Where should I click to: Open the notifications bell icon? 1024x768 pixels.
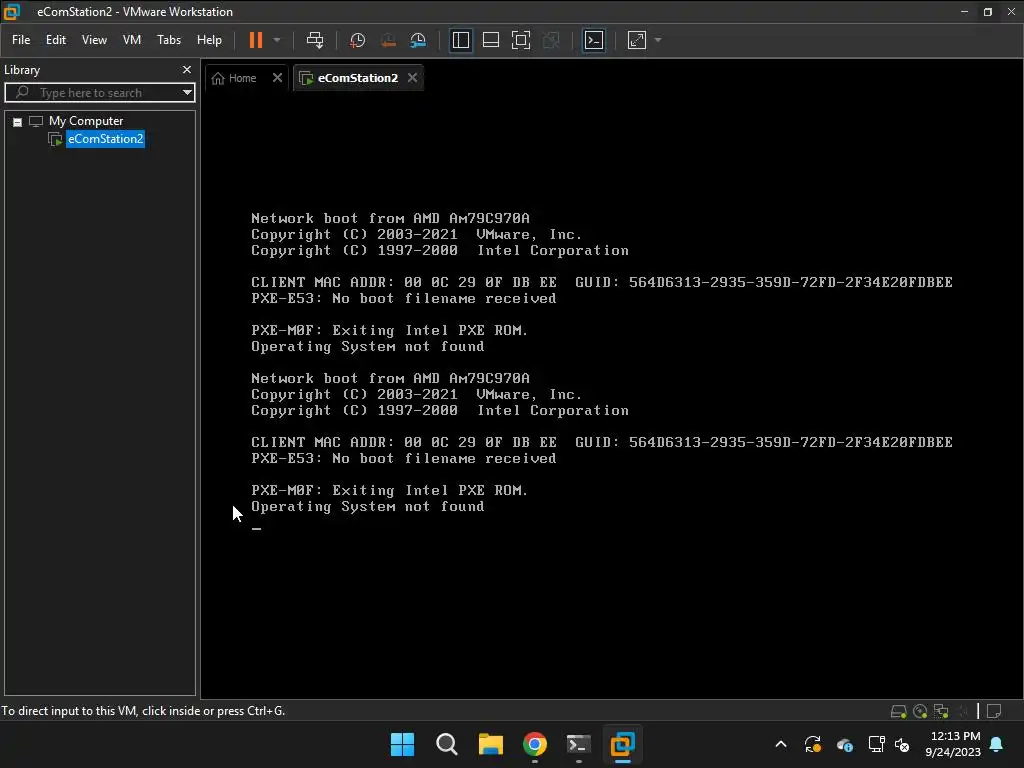pos(997,744)
